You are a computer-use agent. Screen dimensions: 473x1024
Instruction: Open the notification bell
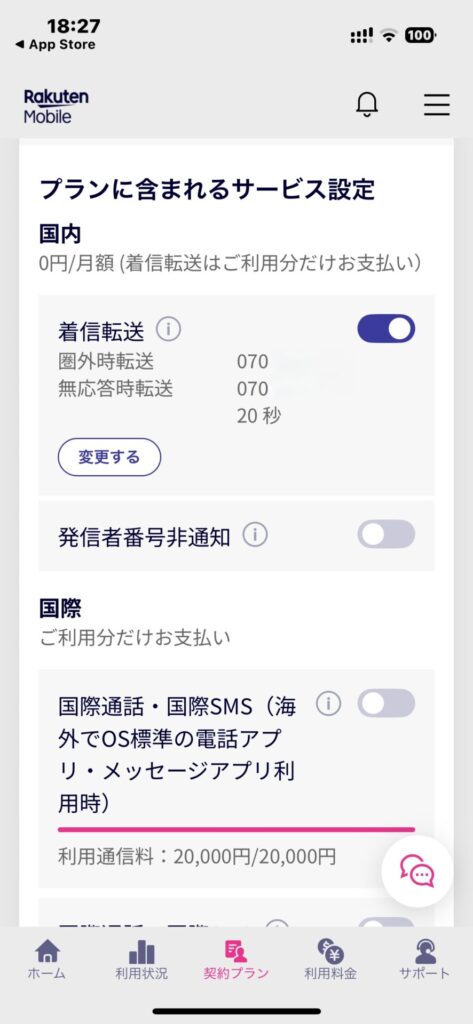(x=367, y=104)
